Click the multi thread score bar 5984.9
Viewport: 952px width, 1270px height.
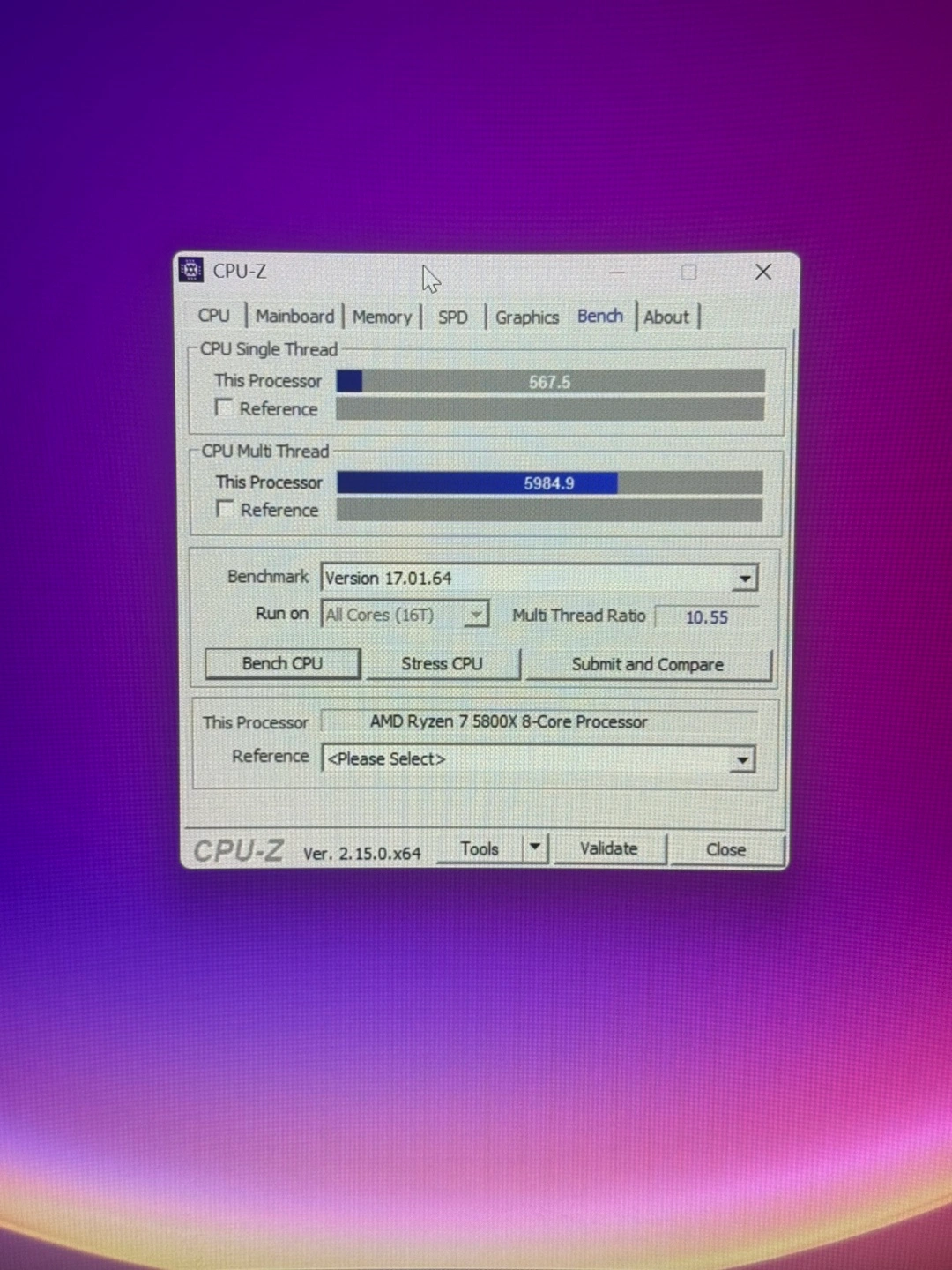tap(549, 482)
